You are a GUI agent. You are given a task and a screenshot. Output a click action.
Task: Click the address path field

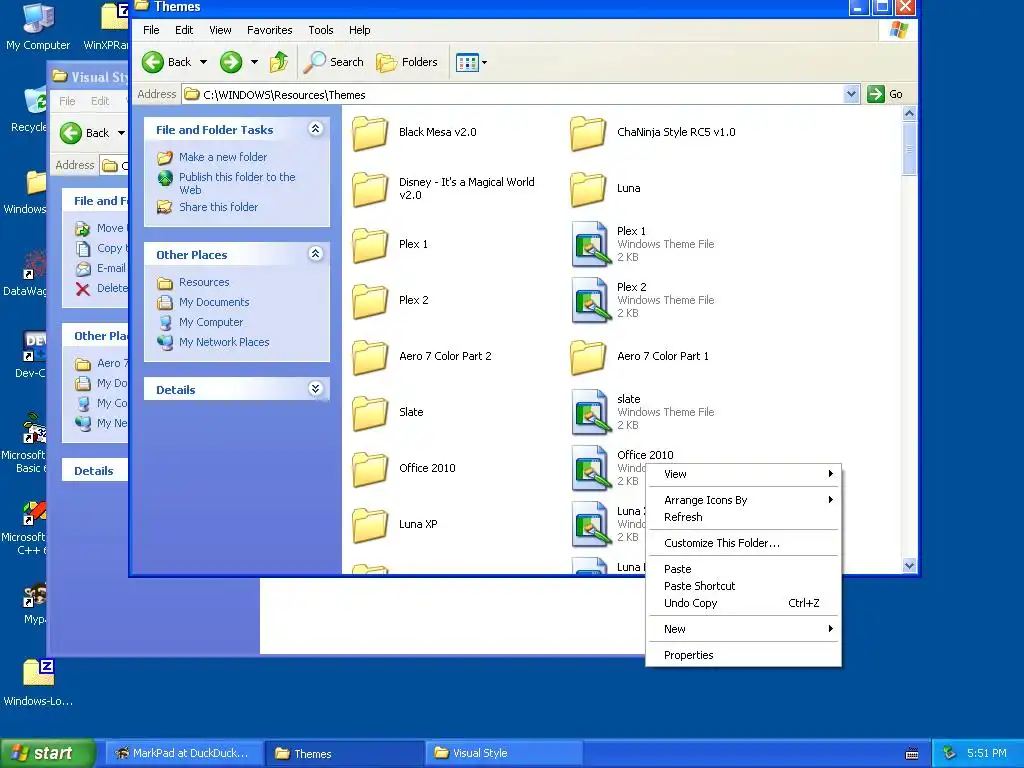513,95
